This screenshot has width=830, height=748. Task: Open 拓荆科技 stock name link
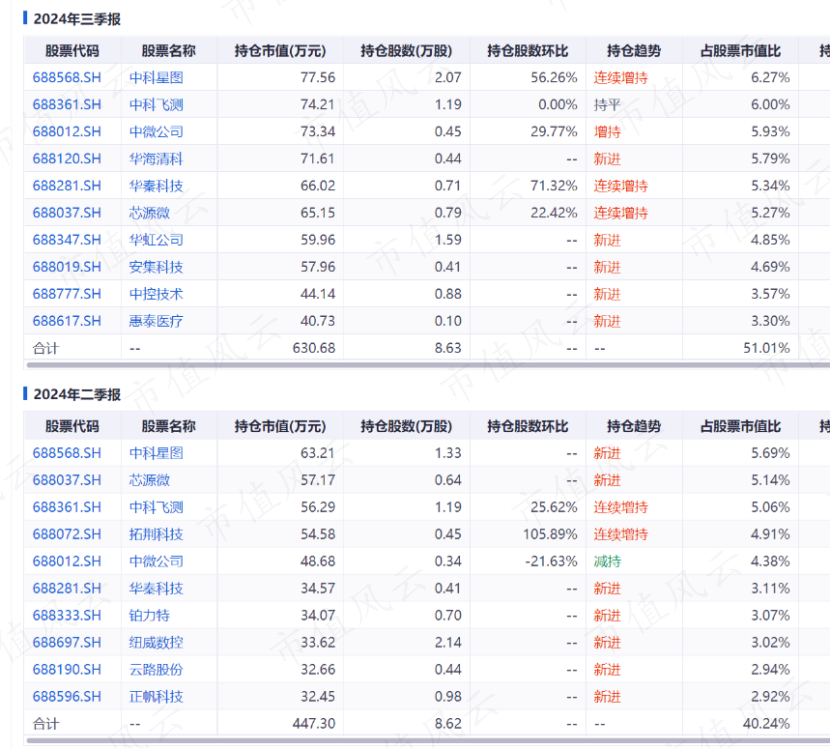156,534
